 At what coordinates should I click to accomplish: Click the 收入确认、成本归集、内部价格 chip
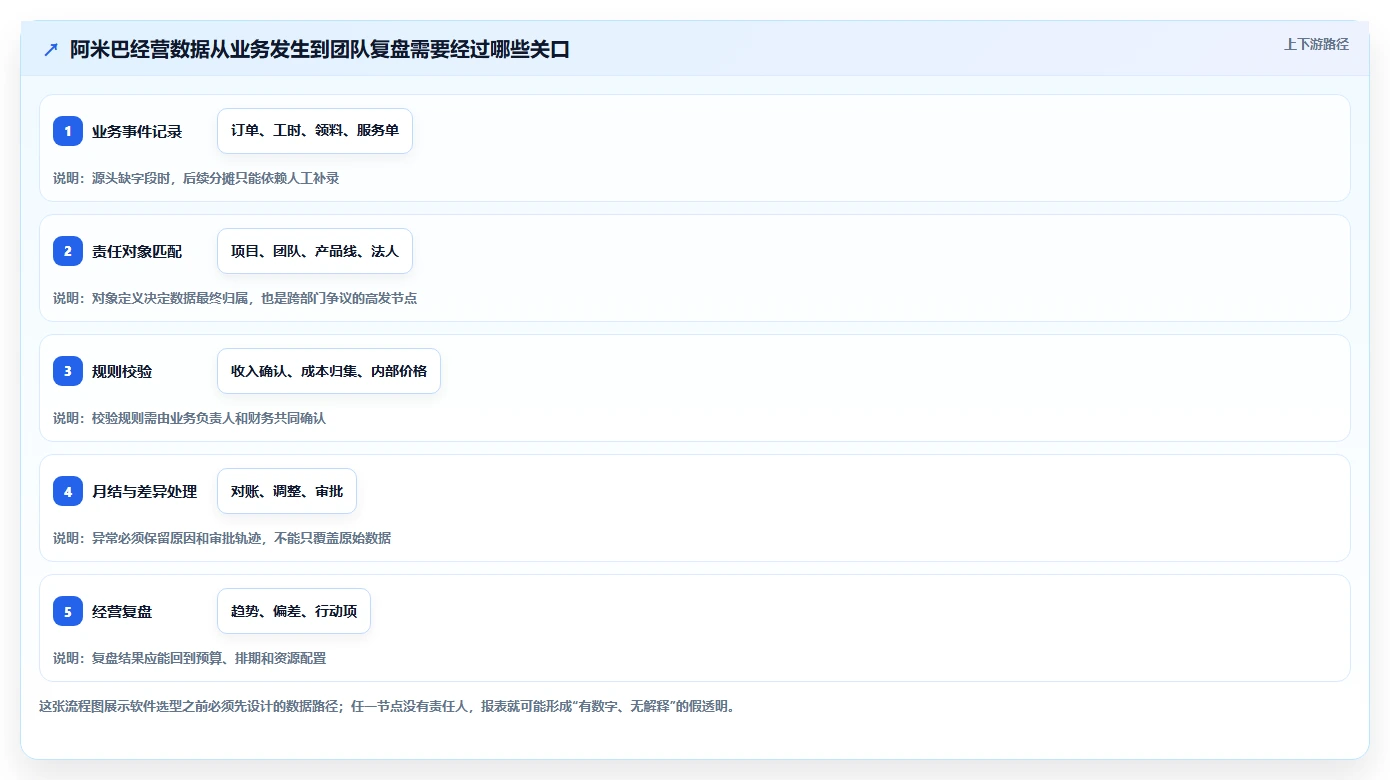coord(329,371)
